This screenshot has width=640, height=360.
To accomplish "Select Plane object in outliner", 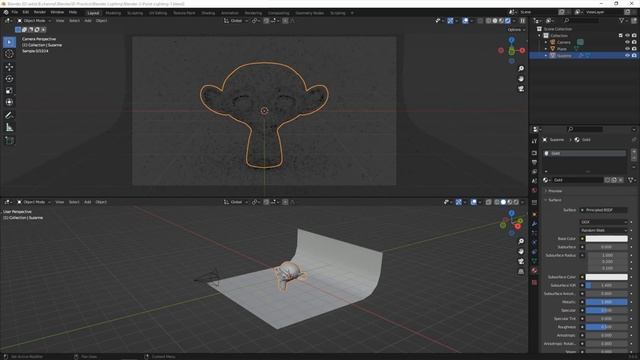I will coord(562,49).
